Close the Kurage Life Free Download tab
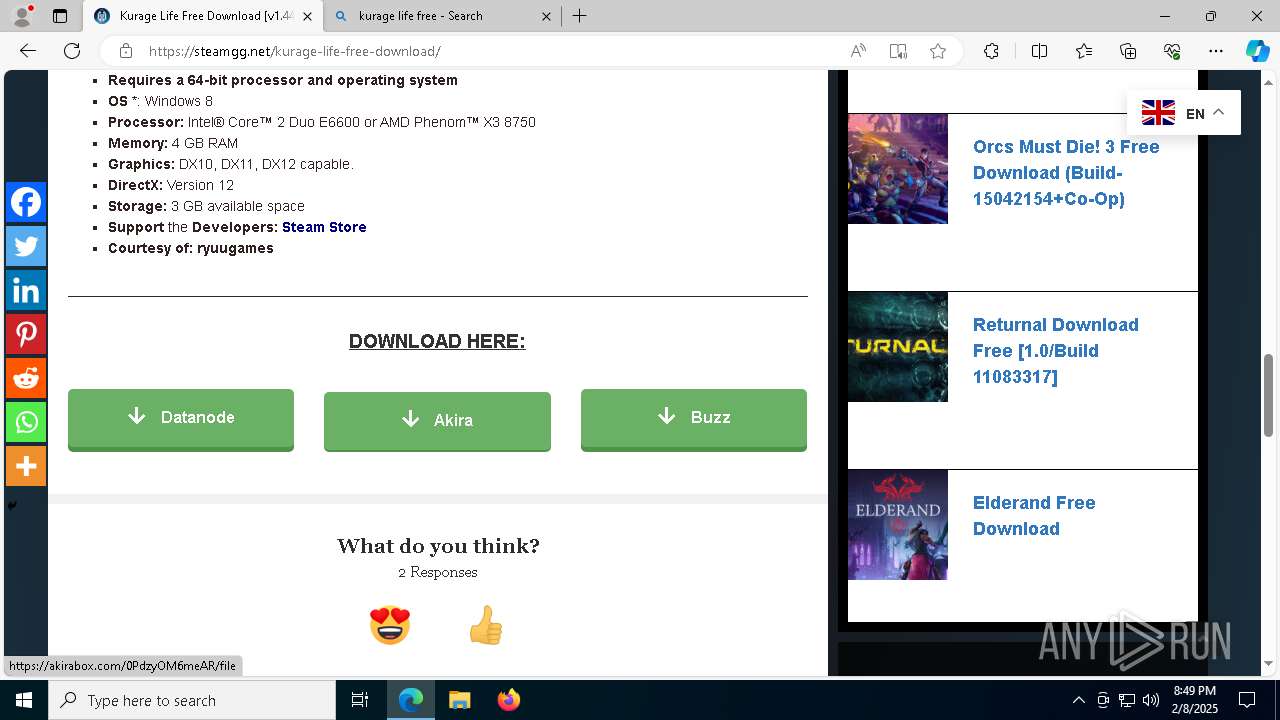The image size is (1280, 720). click(x=308, y=16)
